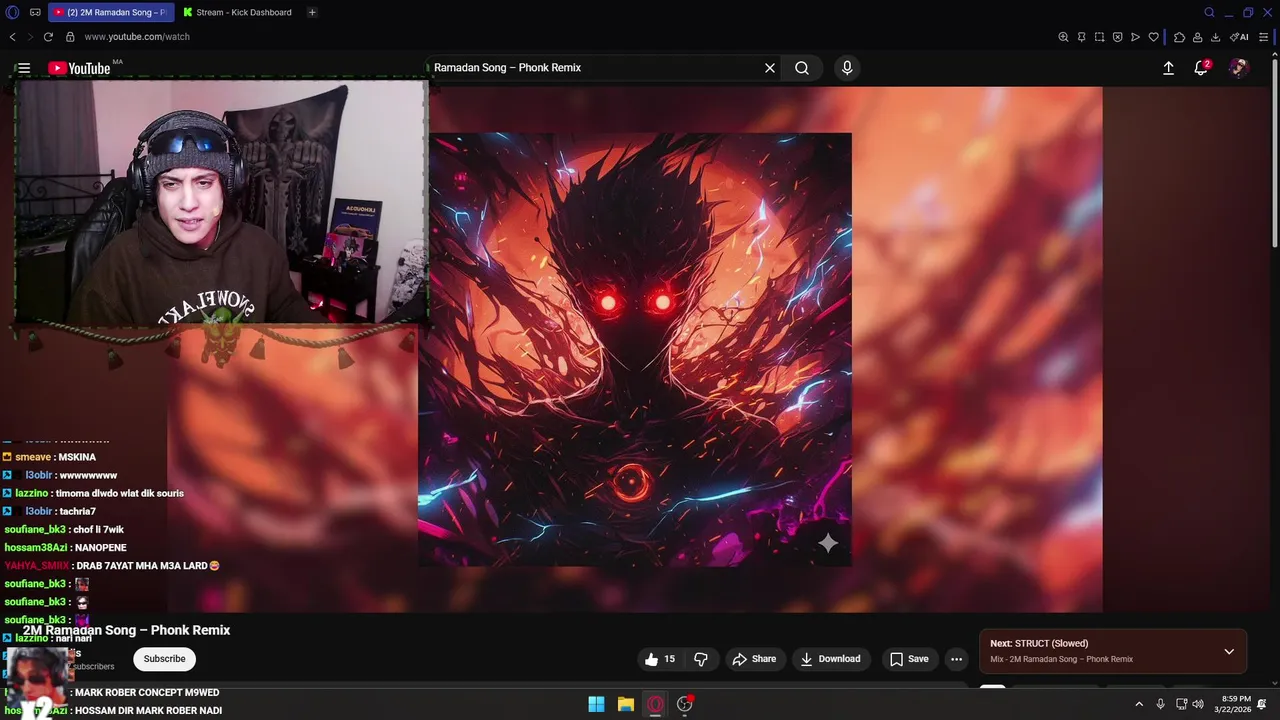Open the more actions three-dot menu
The image size is (1280, 720).
pos(957,659)
